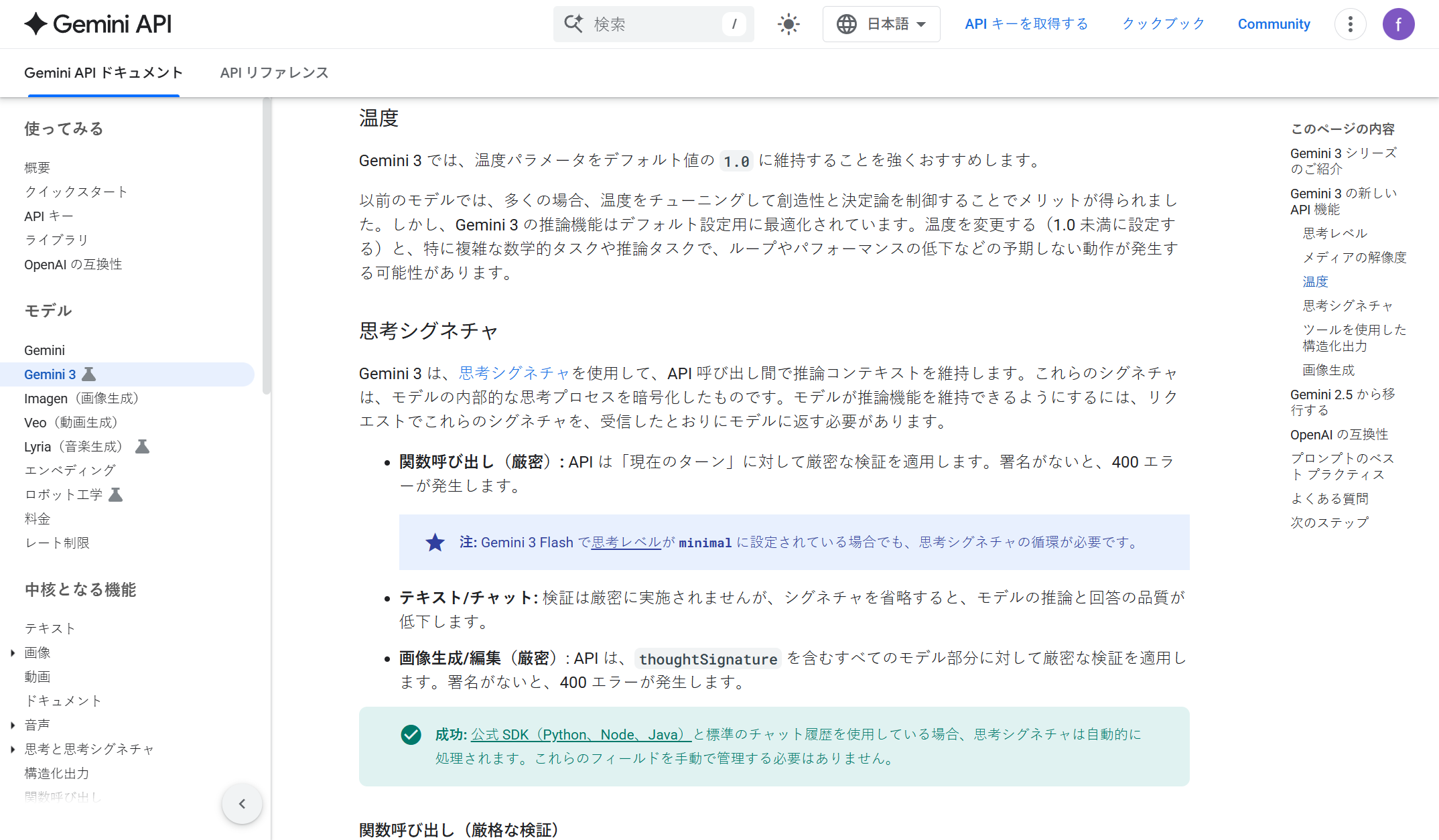Screen dimensions: 1439x840
Task: Open the Community link
Action: 1274,24
